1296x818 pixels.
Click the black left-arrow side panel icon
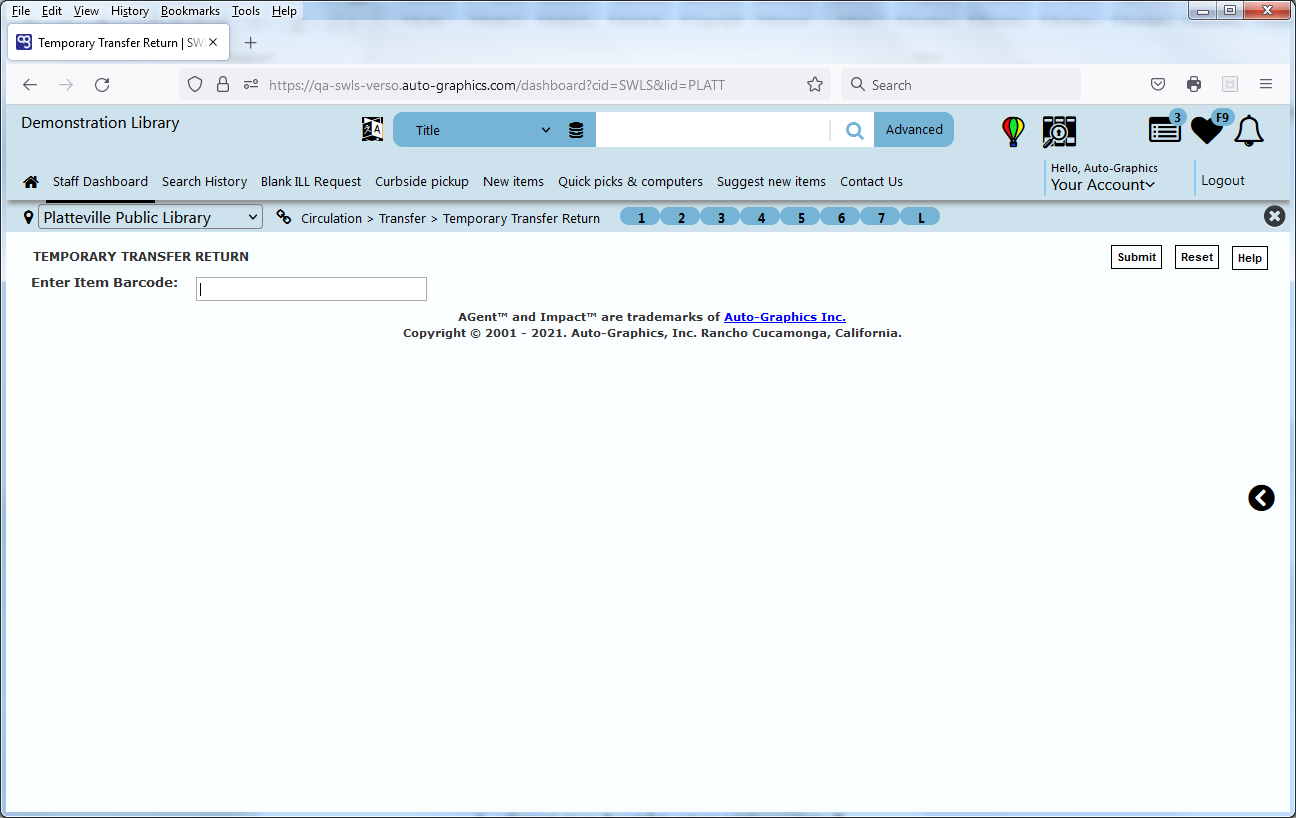click(x=1262, y=498)
